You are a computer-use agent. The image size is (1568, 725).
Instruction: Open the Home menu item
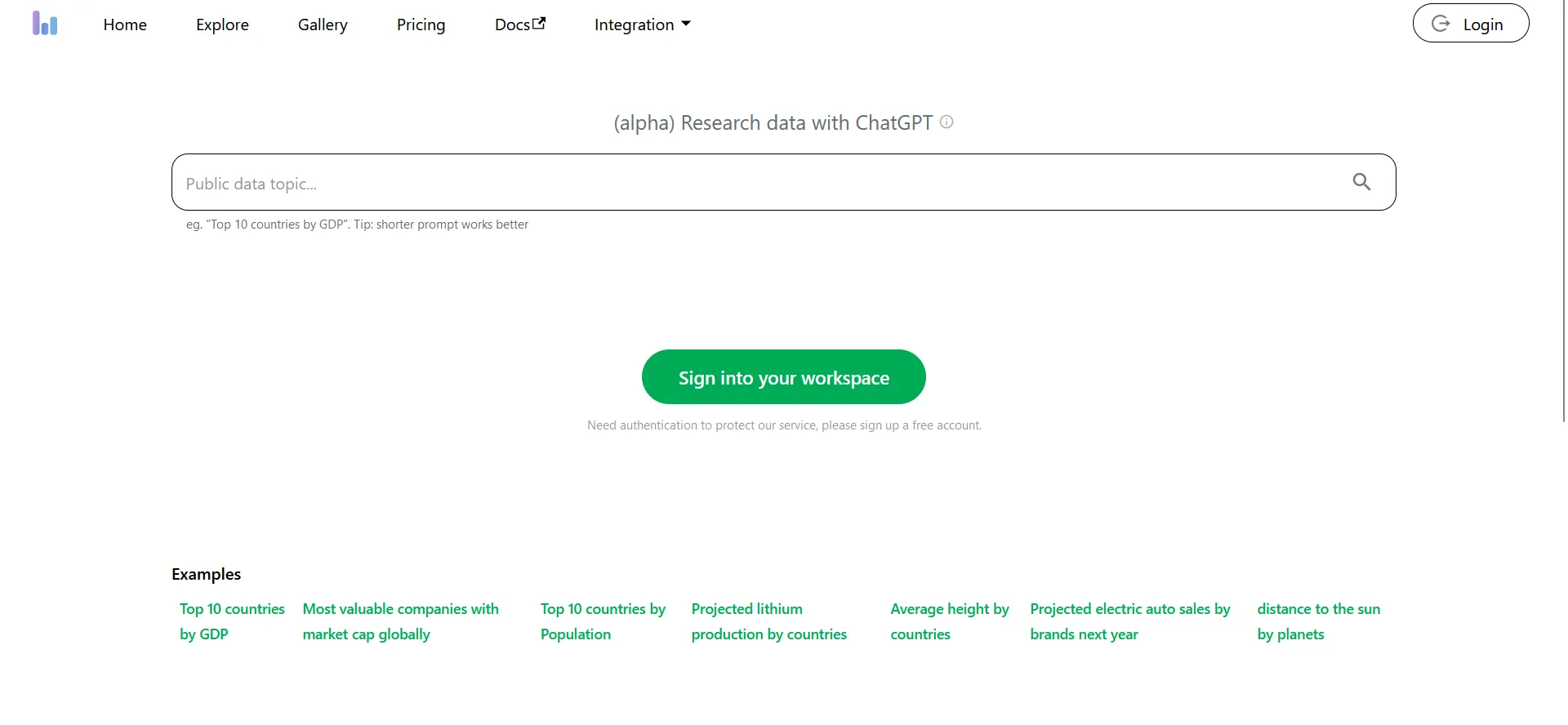coord(125,24)
